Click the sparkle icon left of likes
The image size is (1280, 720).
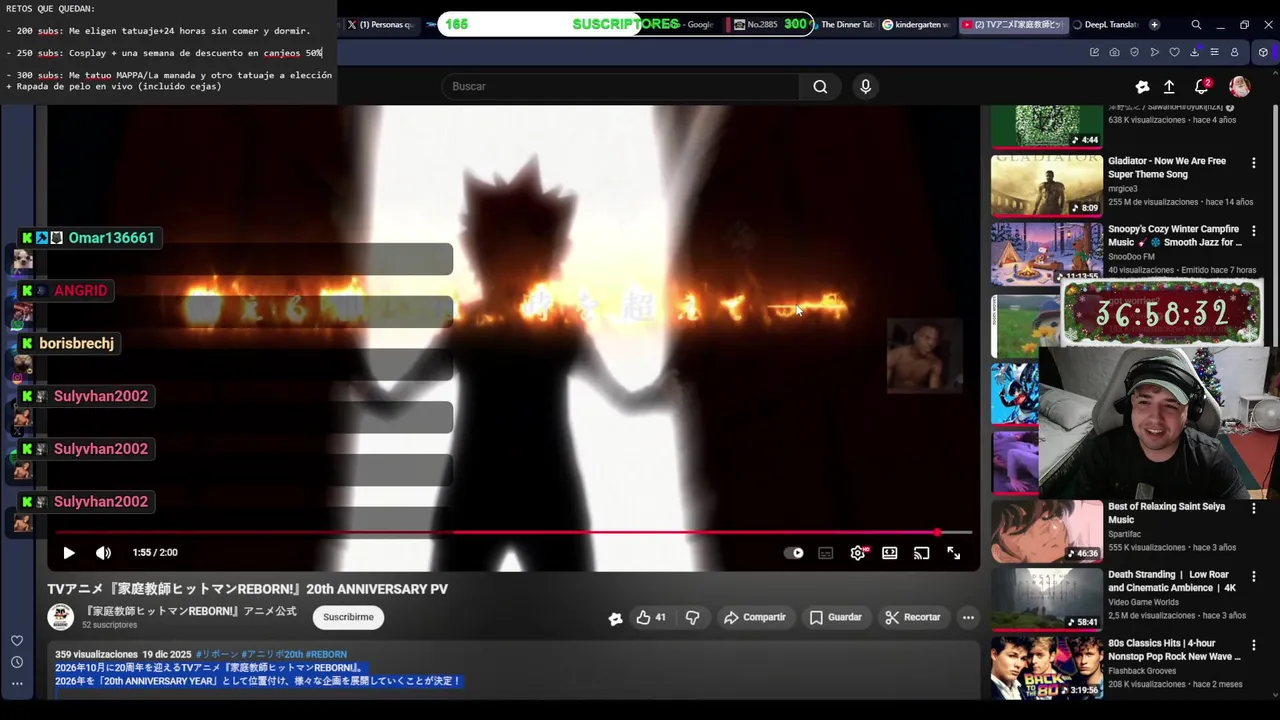point(615,618)
